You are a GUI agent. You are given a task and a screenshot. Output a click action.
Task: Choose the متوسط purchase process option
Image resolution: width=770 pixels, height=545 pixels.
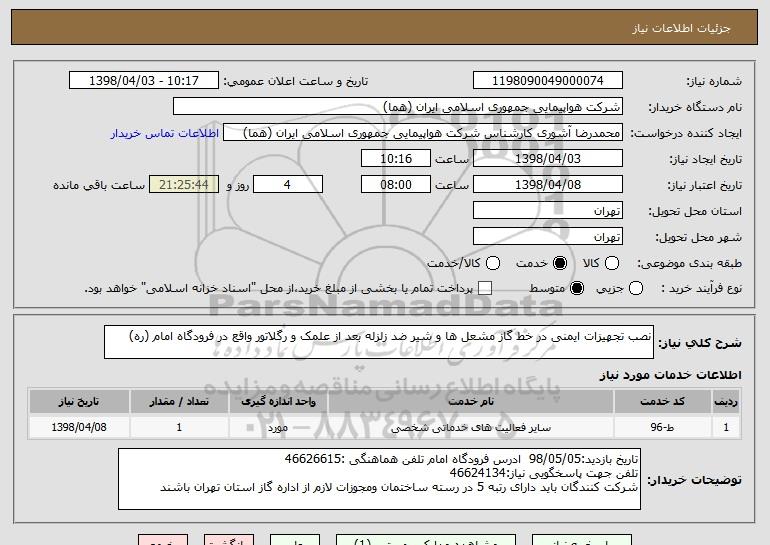[x=577, y=288]
